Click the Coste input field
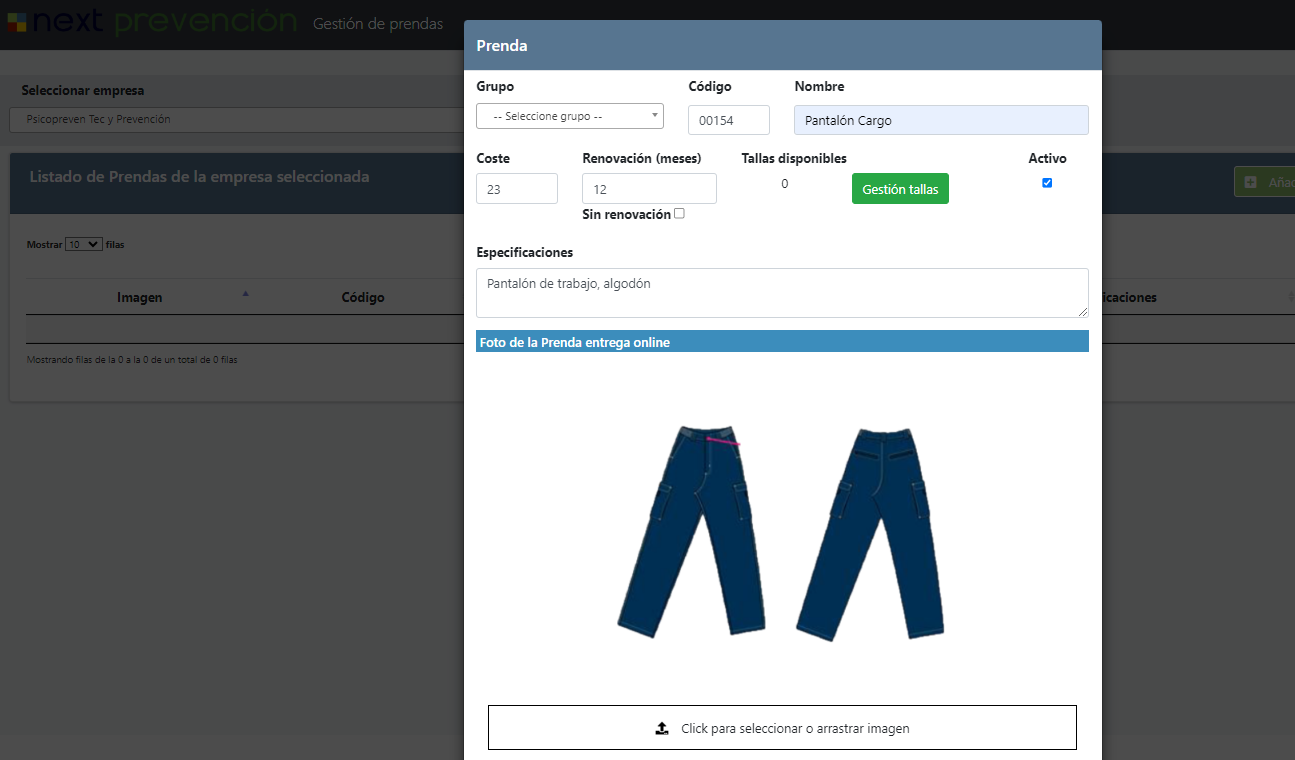The width and height of the screenshot is (1295, 760). [x=517, y=188]
